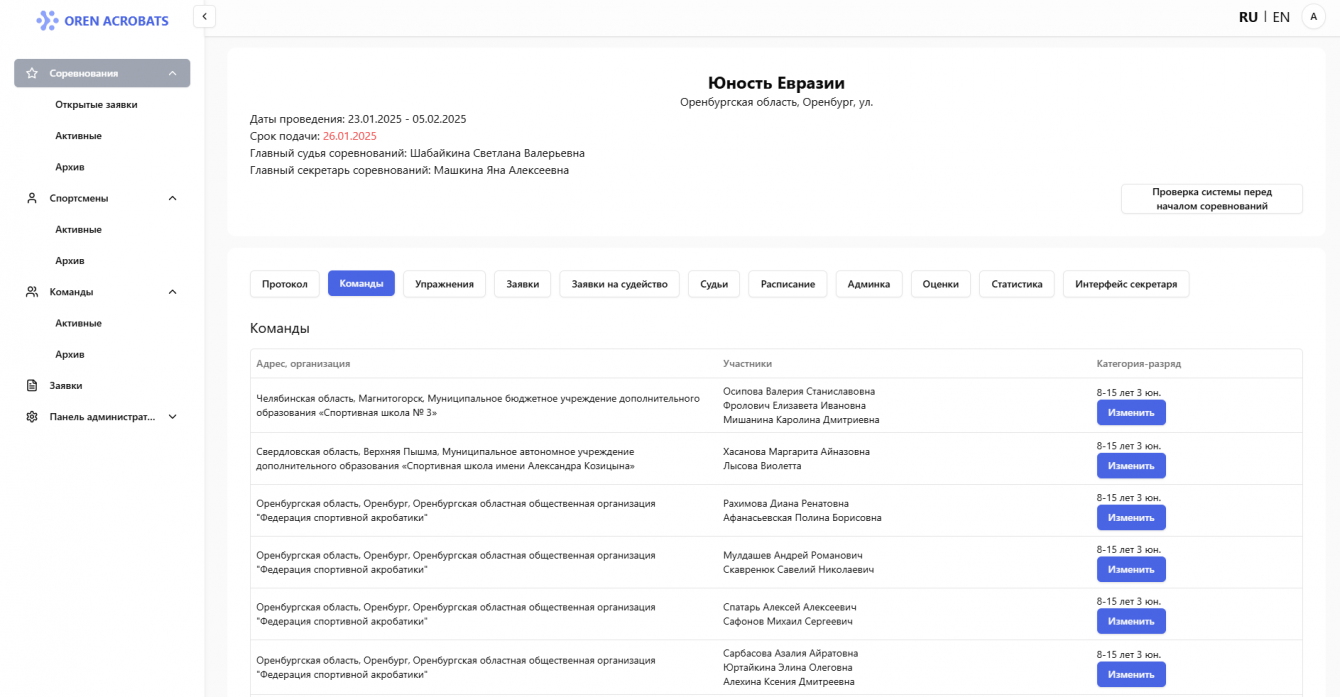This screenshot has height=697, width=1340.
Task: Open Архив under Команды in sidebar
Action: coord(70,354)
